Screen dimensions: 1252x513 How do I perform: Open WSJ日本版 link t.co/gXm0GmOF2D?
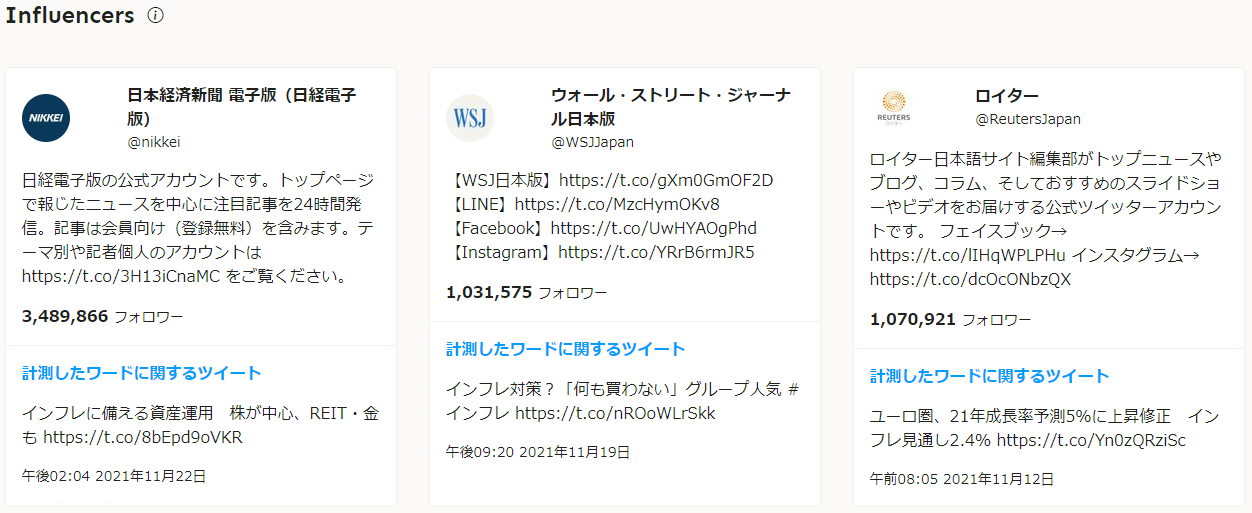(666, 180)
